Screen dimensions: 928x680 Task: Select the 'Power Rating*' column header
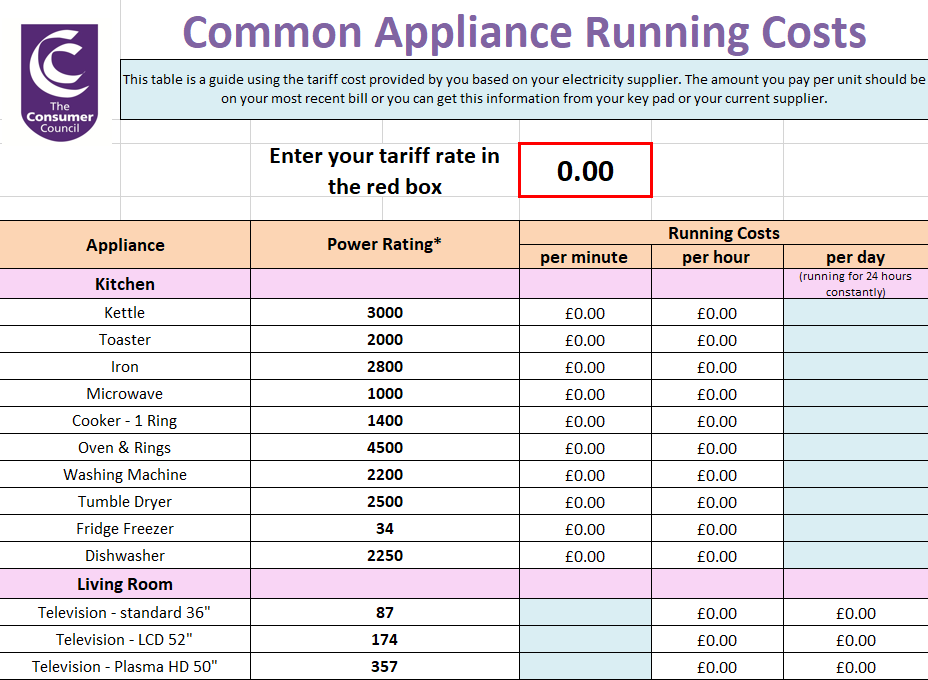(385, 245)
